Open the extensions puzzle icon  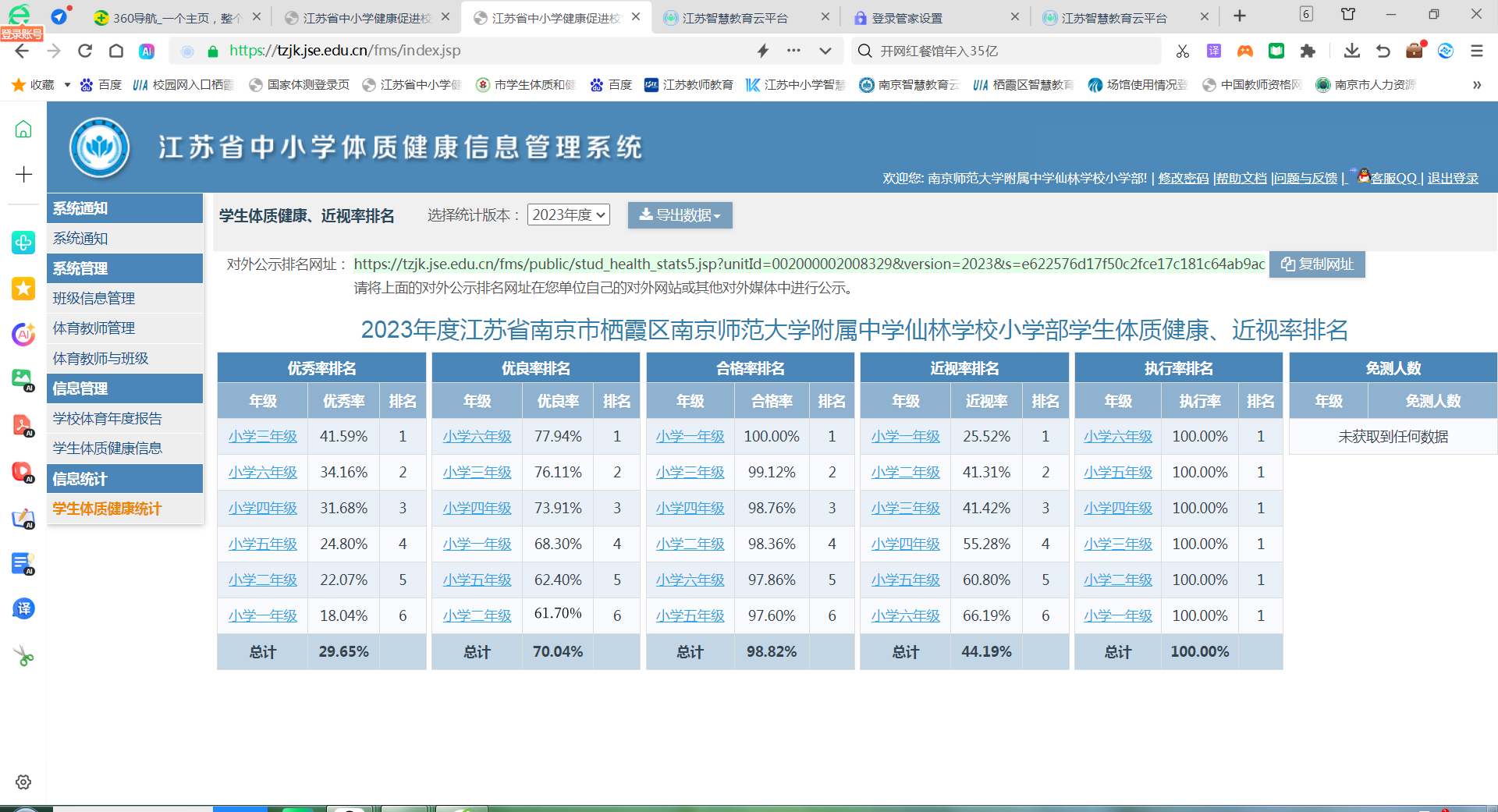click(1308, 51)
